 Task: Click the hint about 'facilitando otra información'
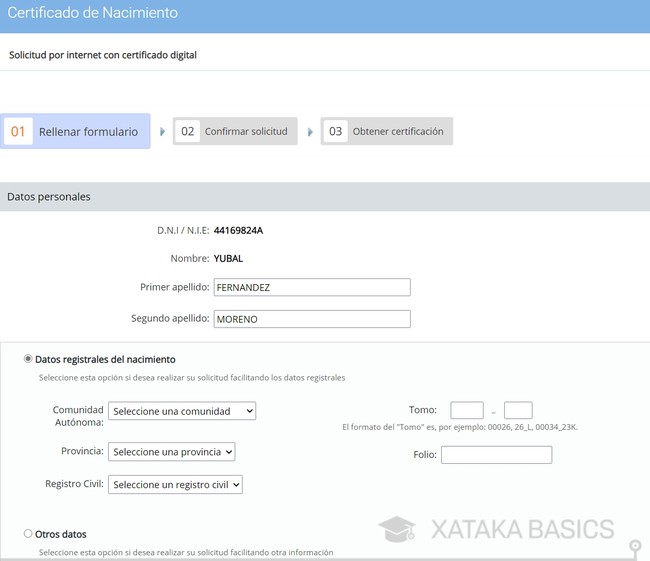point(186,552)
